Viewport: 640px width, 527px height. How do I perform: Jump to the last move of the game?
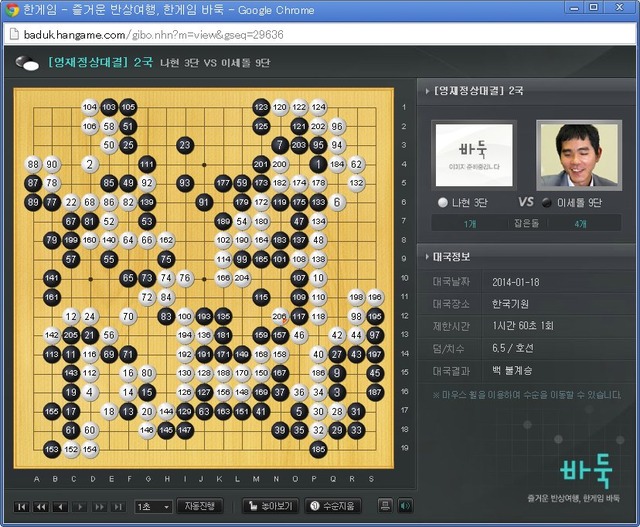pos(118,507)
